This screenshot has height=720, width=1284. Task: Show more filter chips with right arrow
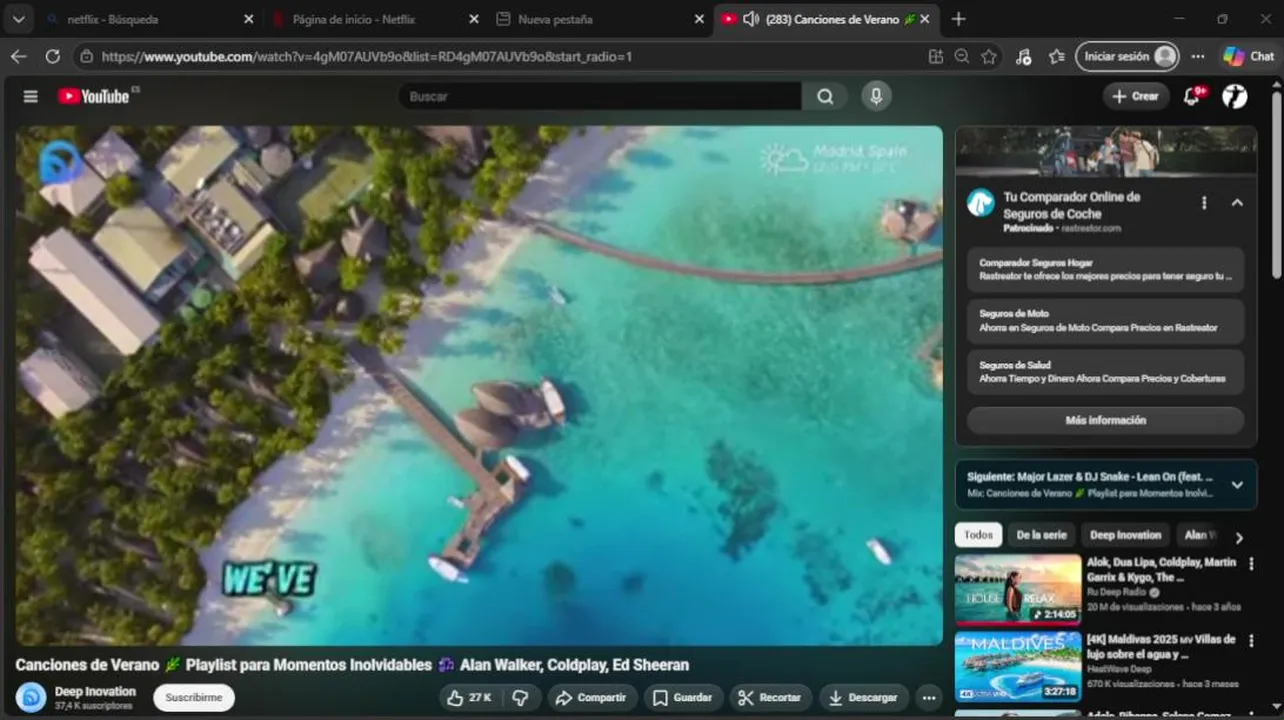(1239, 538)
